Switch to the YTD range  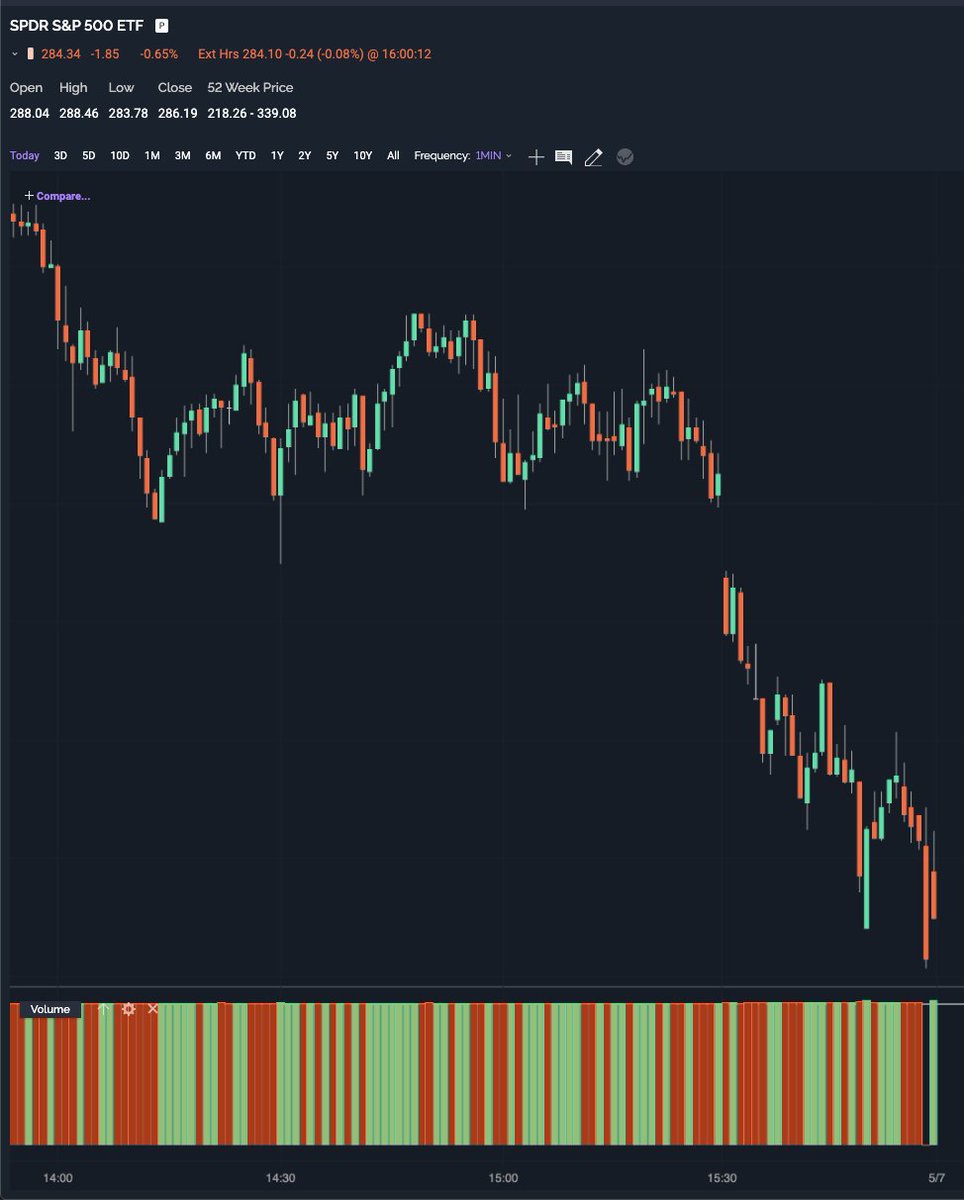click(245, 156)
